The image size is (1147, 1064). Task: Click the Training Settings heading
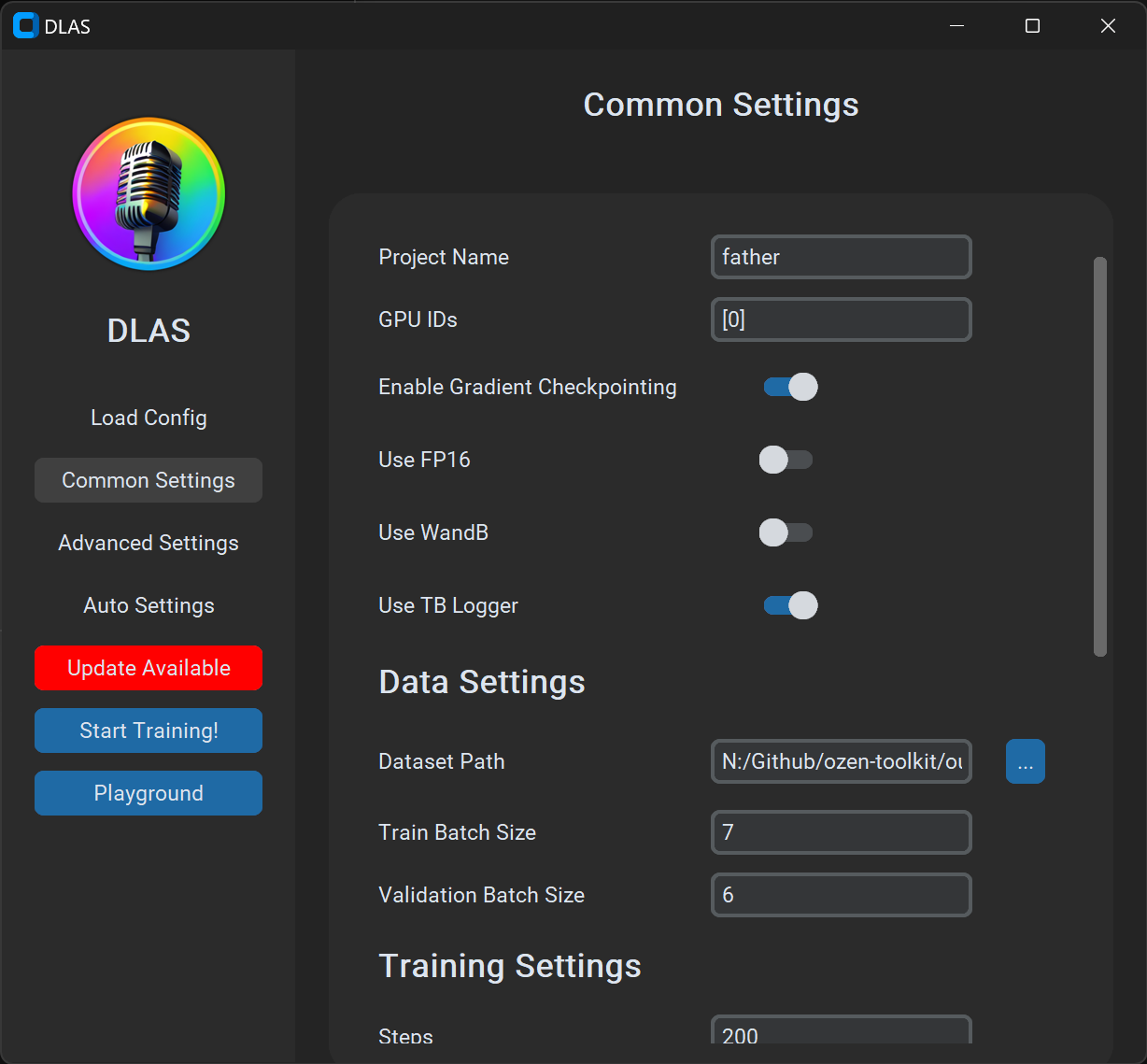(510, 966)
